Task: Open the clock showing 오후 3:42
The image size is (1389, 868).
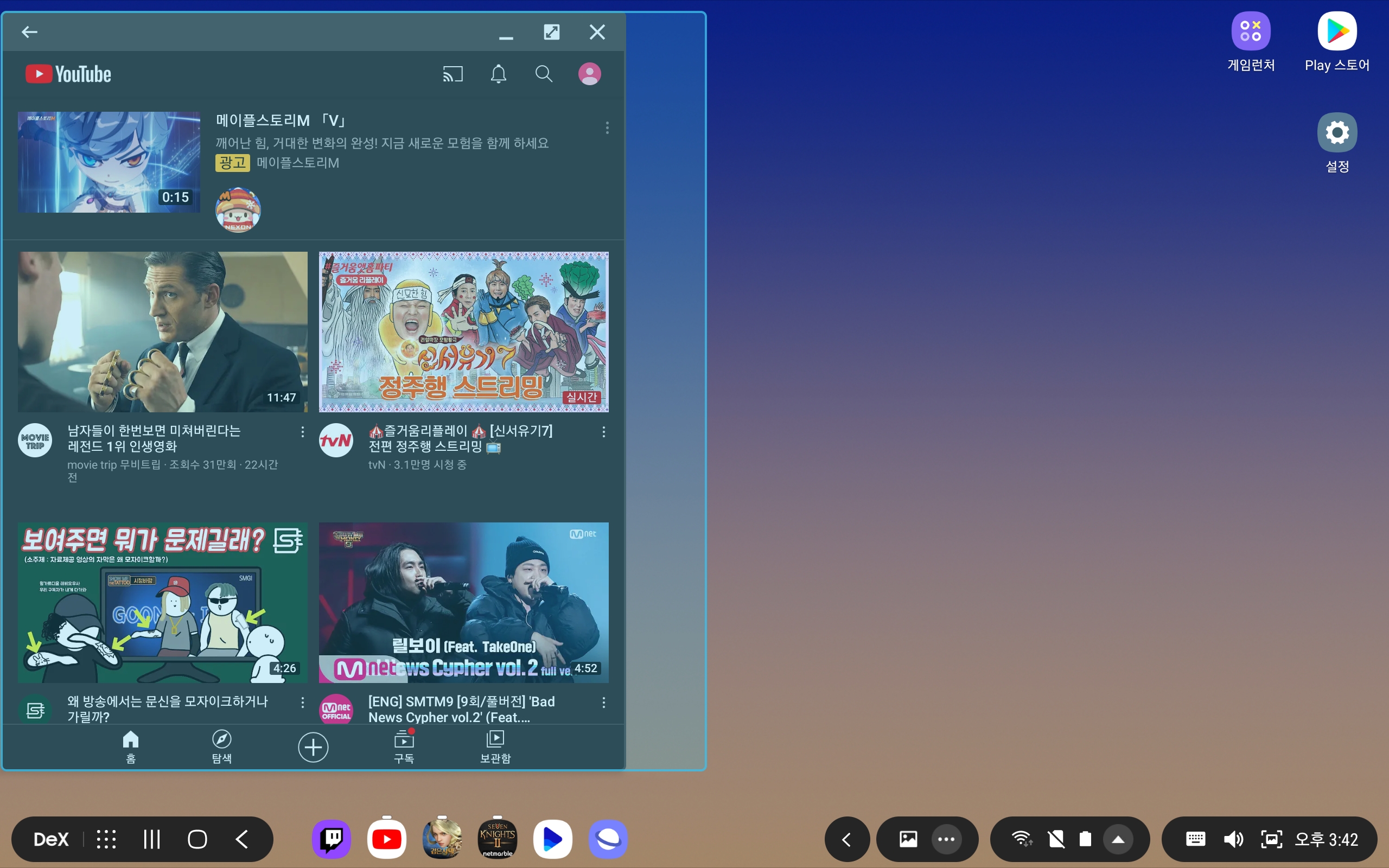Action: pyautogui.click(x=1326, y=839)
